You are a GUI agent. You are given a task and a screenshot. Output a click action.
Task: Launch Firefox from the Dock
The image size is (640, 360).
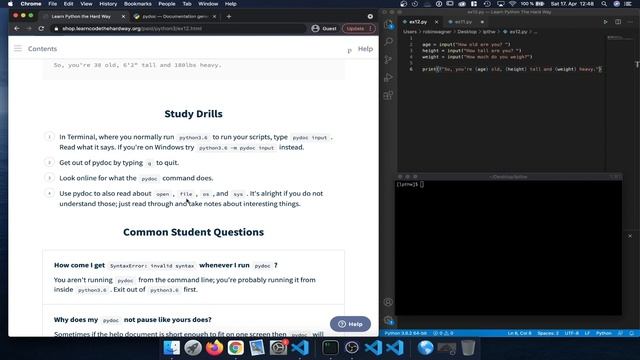pos(214,348)
